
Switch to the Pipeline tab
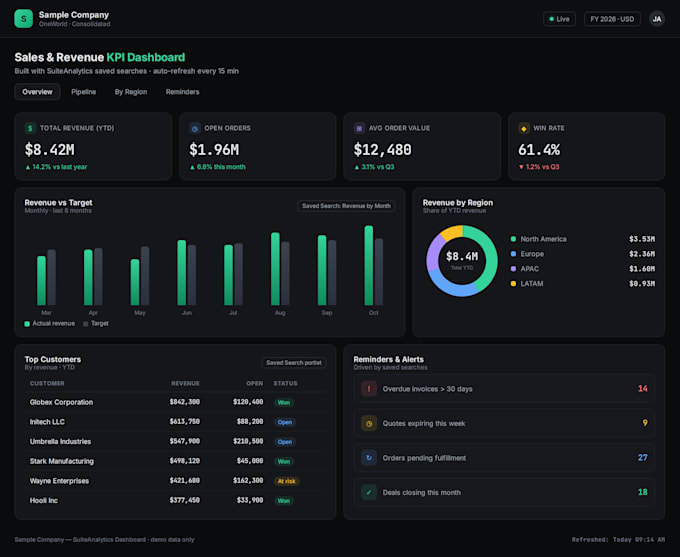point(84,92)
